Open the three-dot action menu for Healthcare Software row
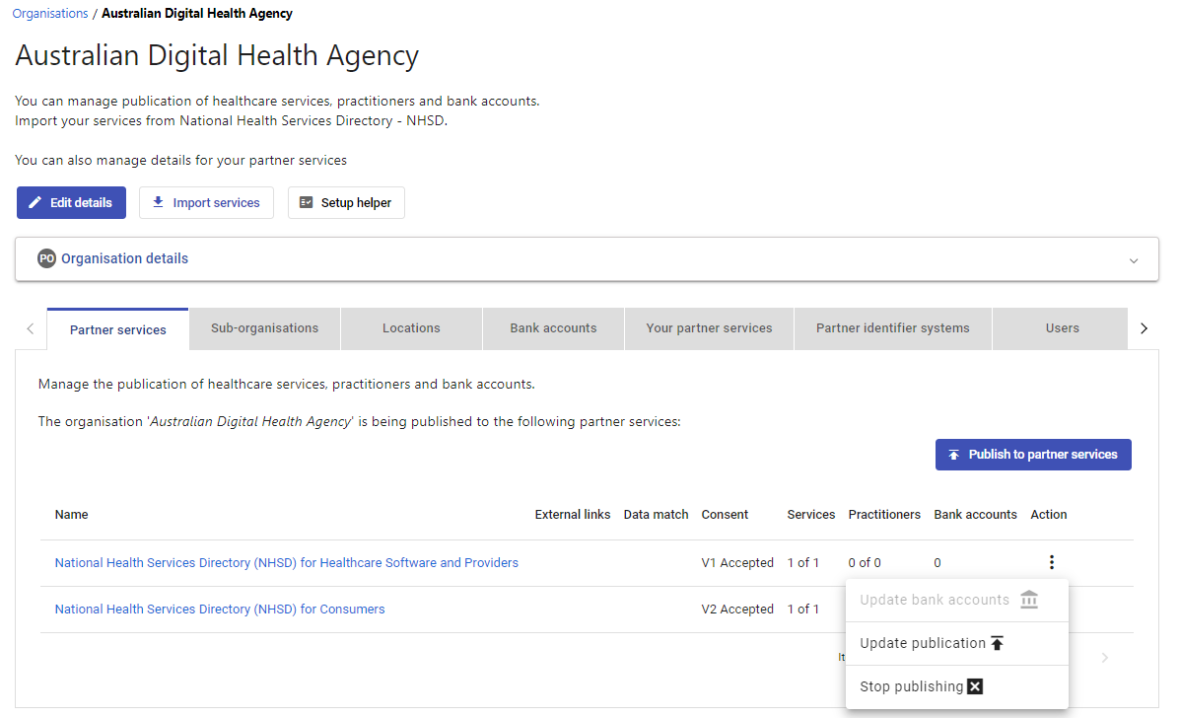The image size is (1180, 718). pyautogui.click(x=1051, y=562)
